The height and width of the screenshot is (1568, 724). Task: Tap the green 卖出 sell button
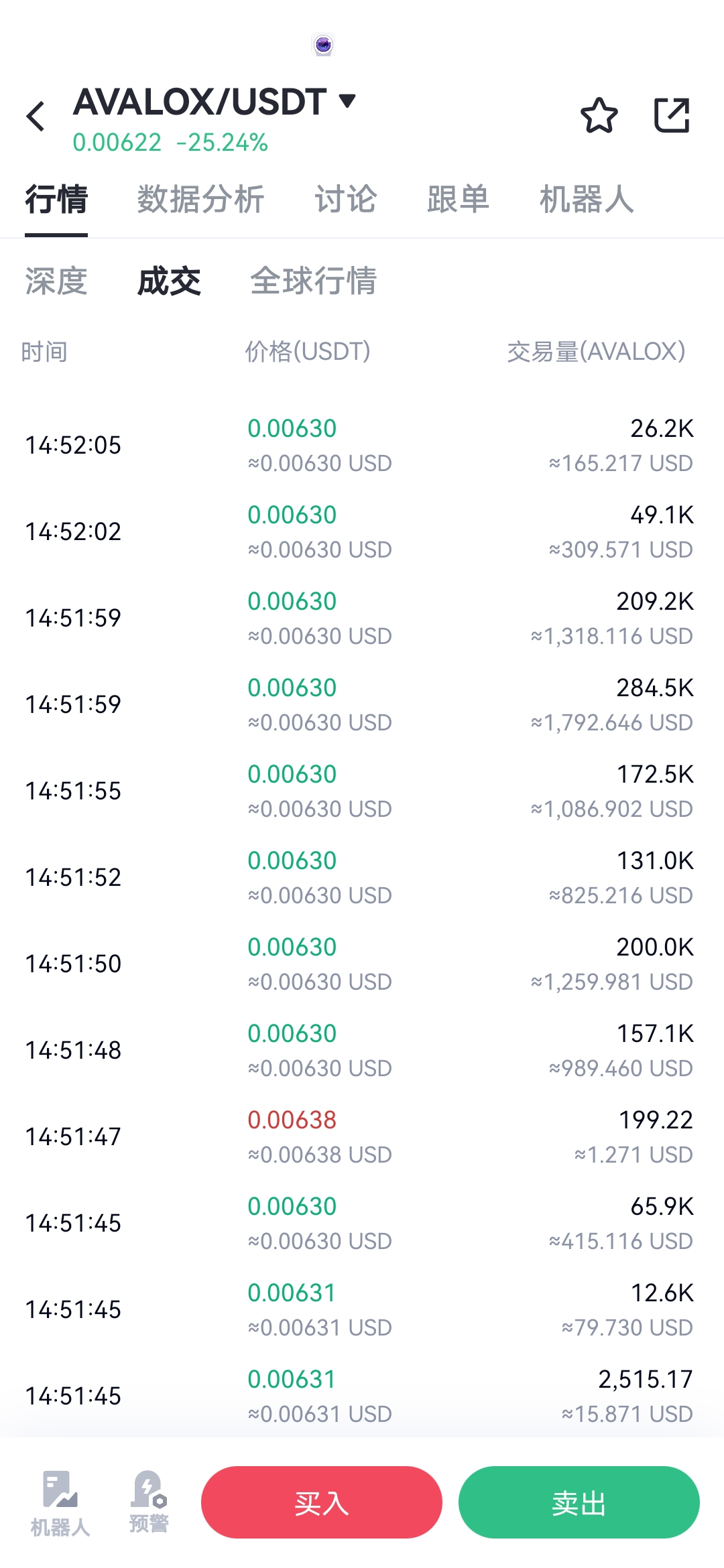coord(579,1502)
